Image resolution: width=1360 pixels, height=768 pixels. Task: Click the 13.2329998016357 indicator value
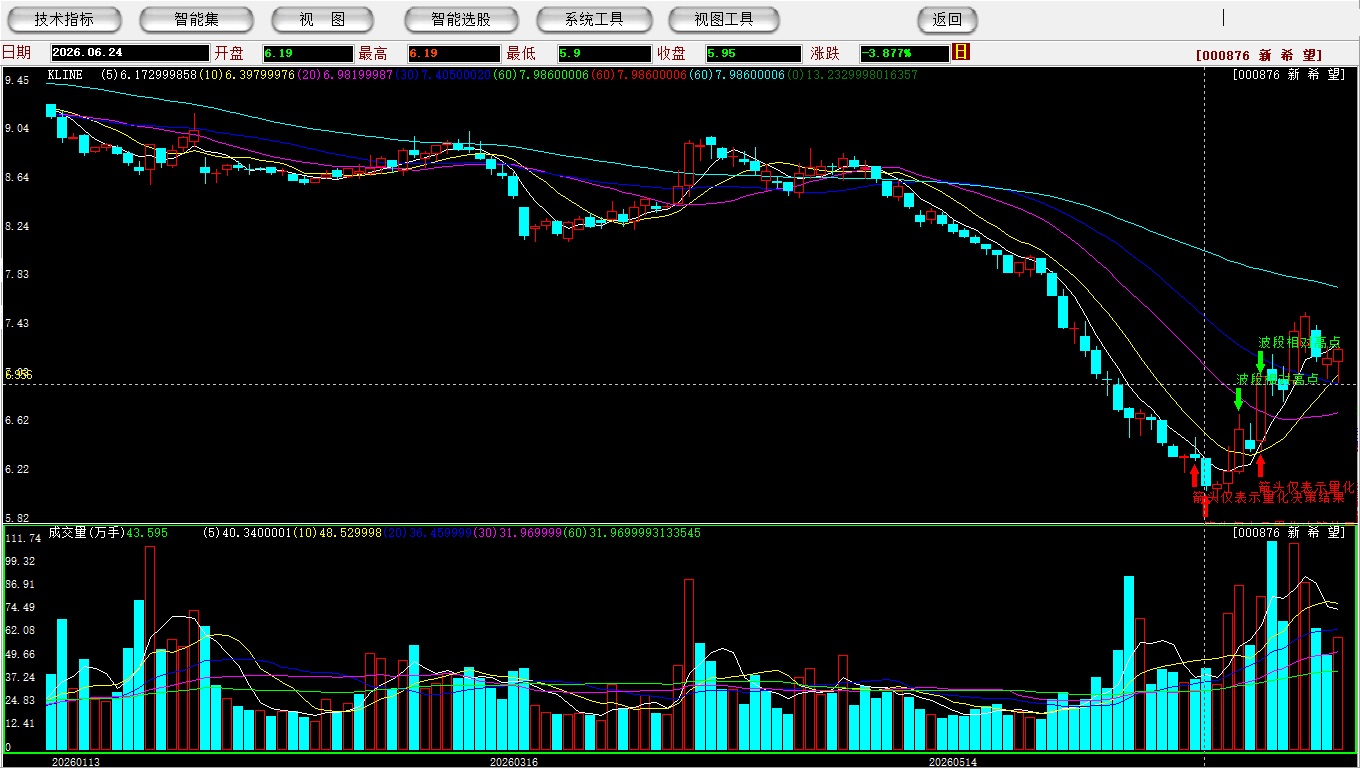click(861, 75)
